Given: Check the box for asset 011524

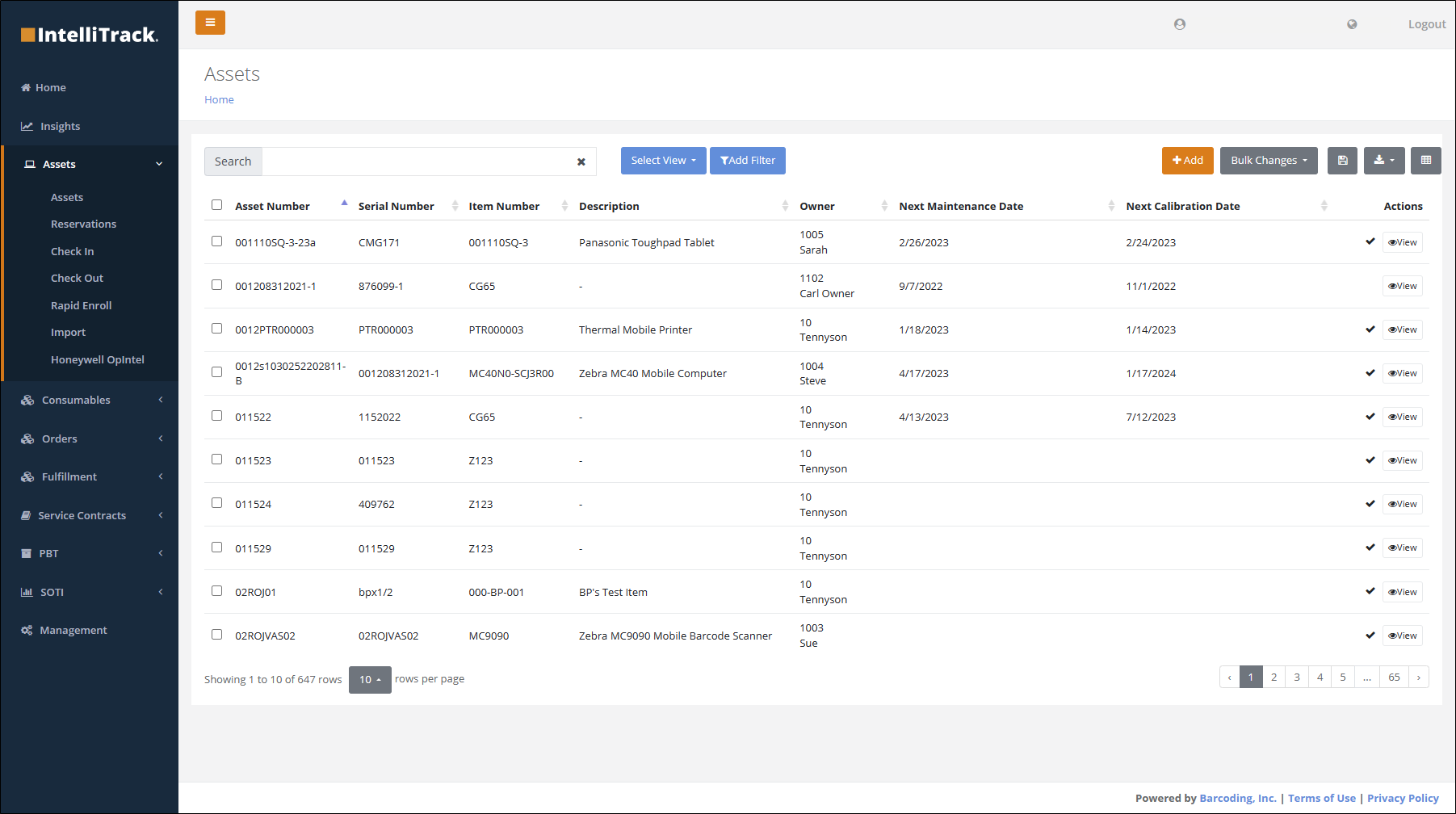Looking at the screenshot, I should [x=216, y=503].
